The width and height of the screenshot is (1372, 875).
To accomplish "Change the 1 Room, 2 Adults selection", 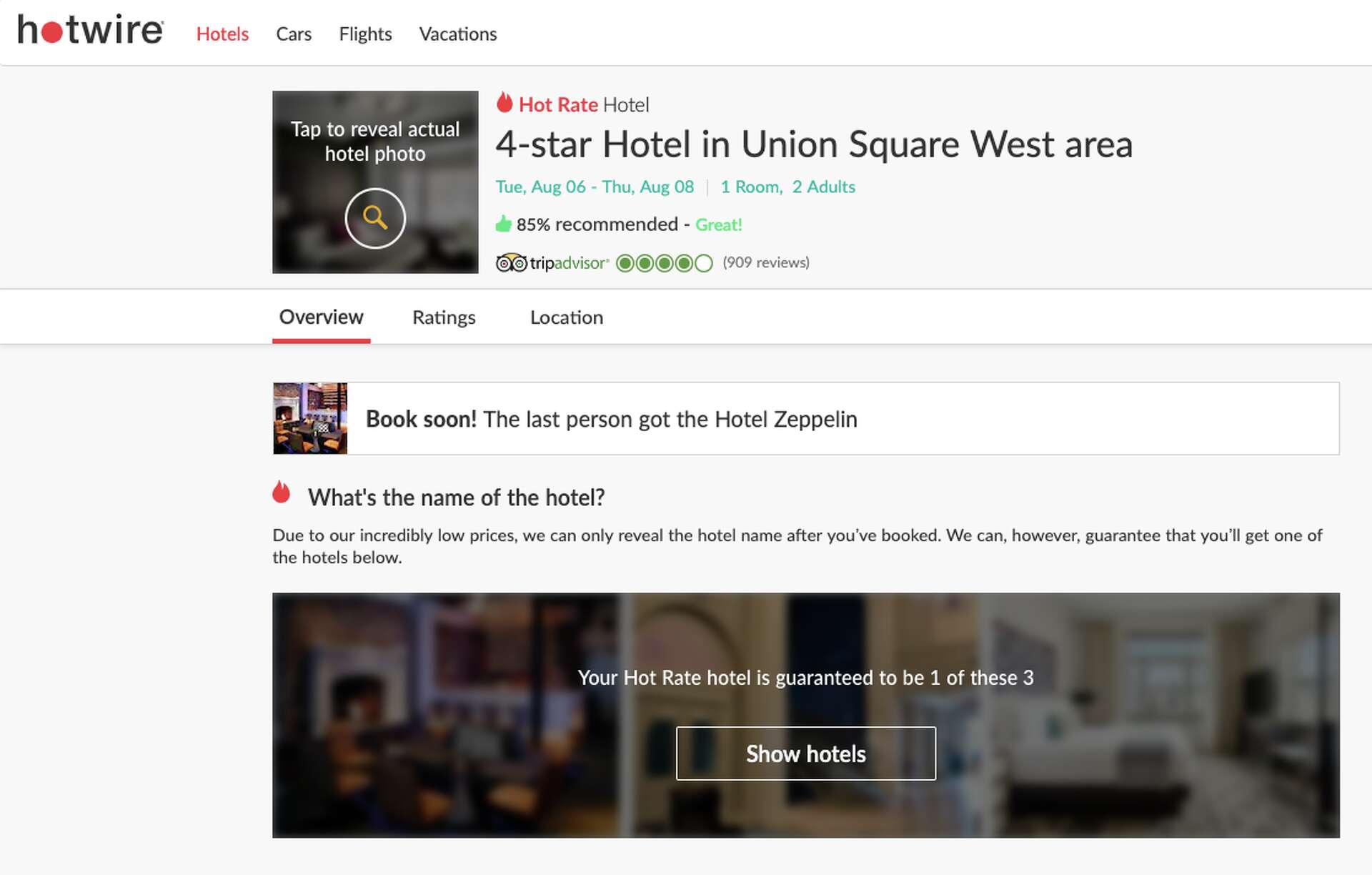I will point(787,187).
